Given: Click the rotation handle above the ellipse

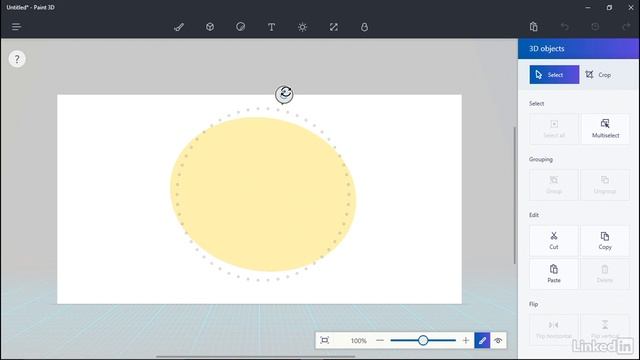Looking at the screenshot, I should pyautogui.click(x=284, y=94).
